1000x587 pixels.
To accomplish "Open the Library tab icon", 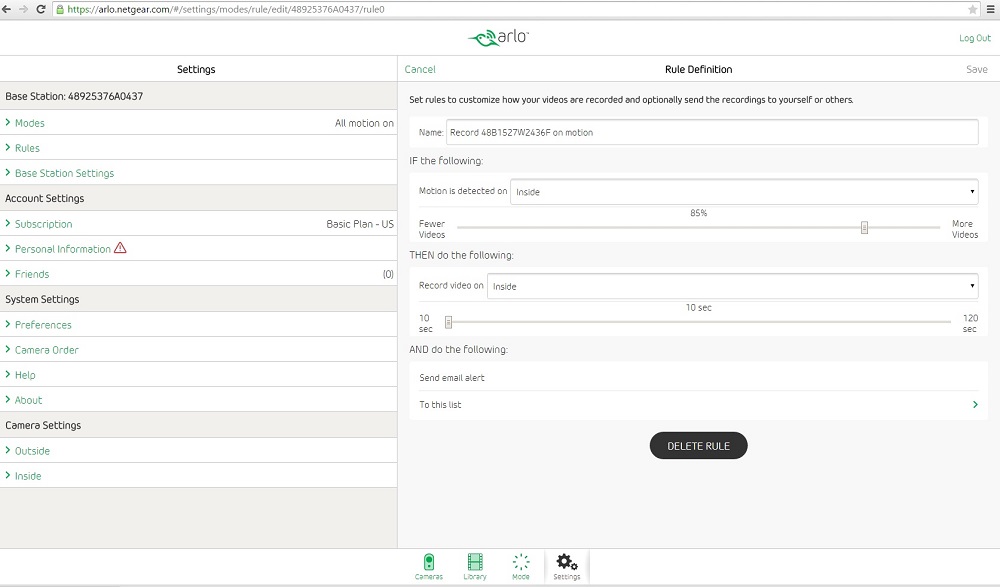I will (x=474, y=566).
